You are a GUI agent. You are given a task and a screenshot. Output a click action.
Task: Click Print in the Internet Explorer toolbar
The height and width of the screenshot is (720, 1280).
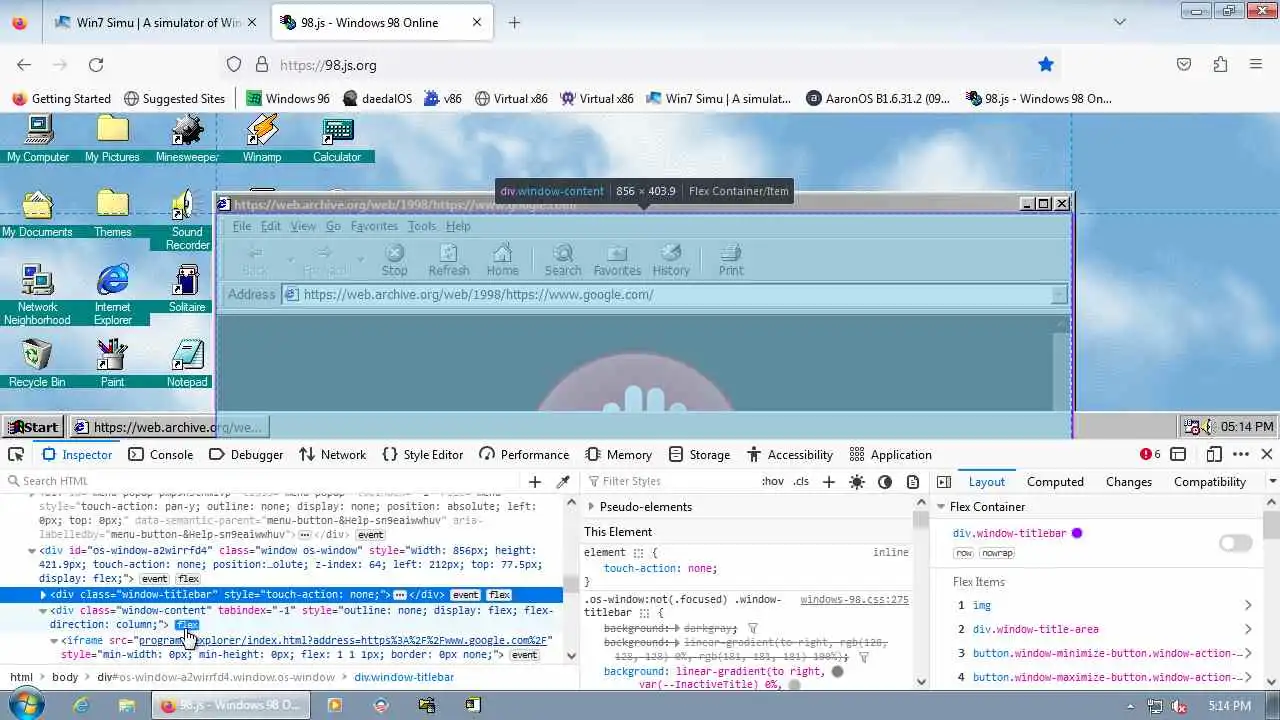[x=731, y=260]
